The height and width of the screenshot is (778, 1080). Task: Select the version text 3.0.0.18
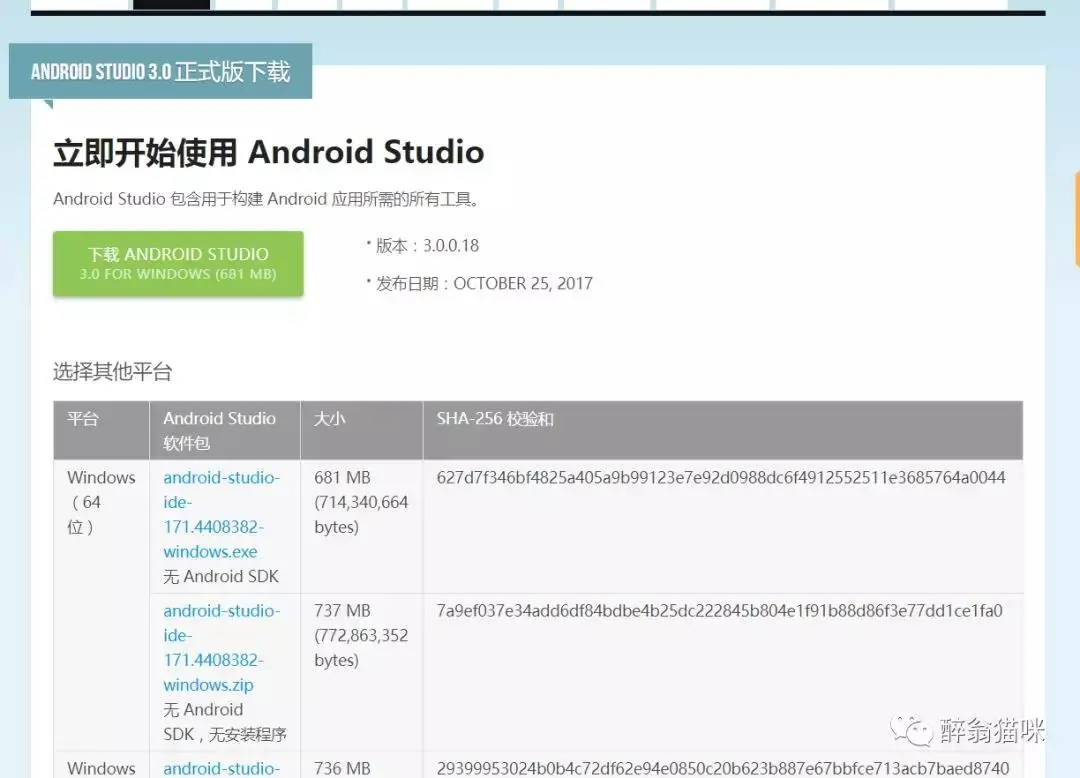click(x=450, y=246)
